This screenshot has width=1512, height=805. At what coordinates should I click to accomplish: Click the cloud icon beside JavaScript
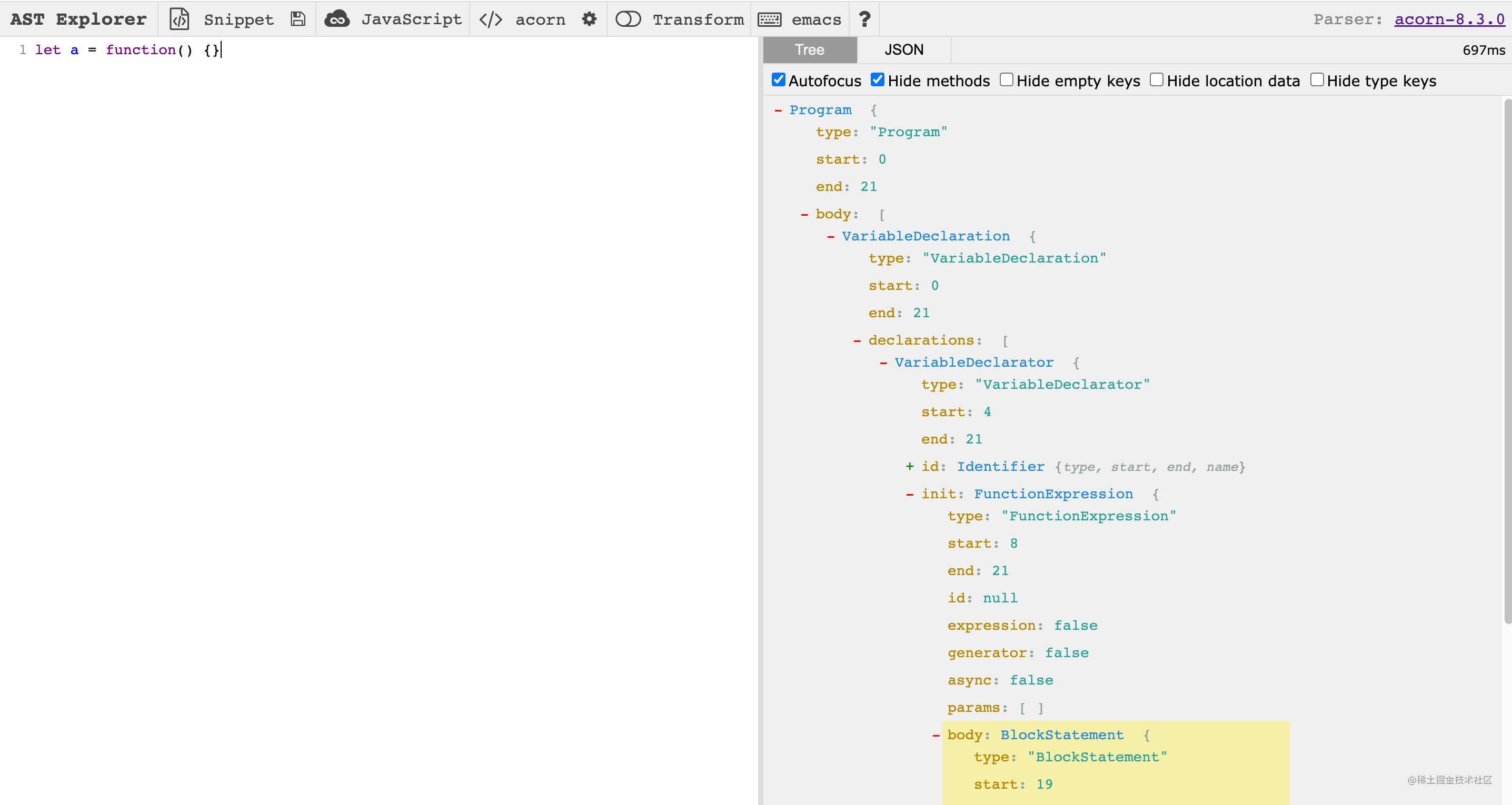(x=337, y=19)
